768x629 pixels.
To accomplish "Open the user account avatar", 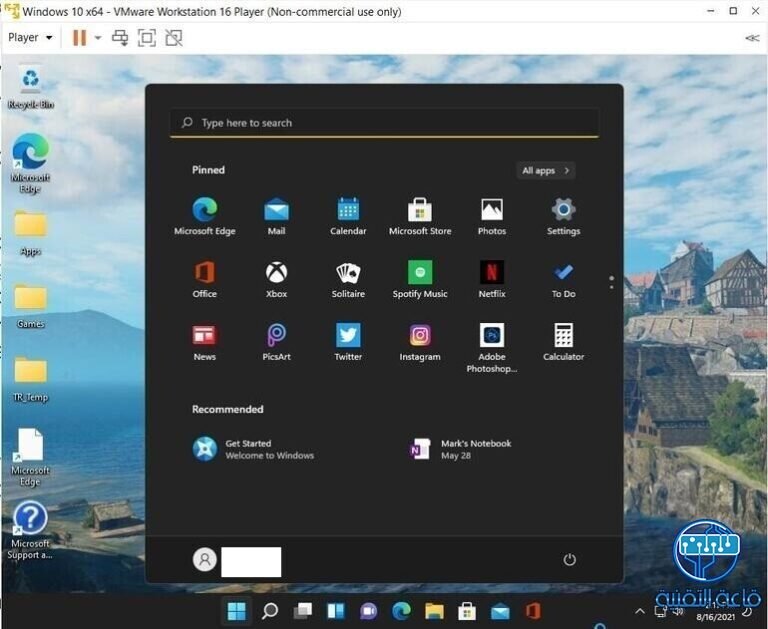I will (x=205, y=559).
